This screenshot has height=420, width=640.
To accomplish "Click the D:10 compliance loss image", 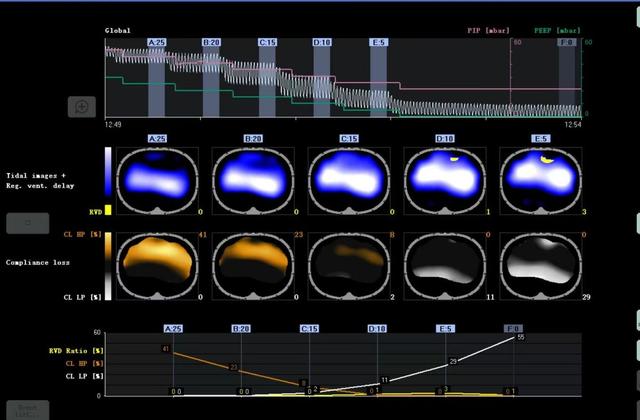I will [443, 265].
